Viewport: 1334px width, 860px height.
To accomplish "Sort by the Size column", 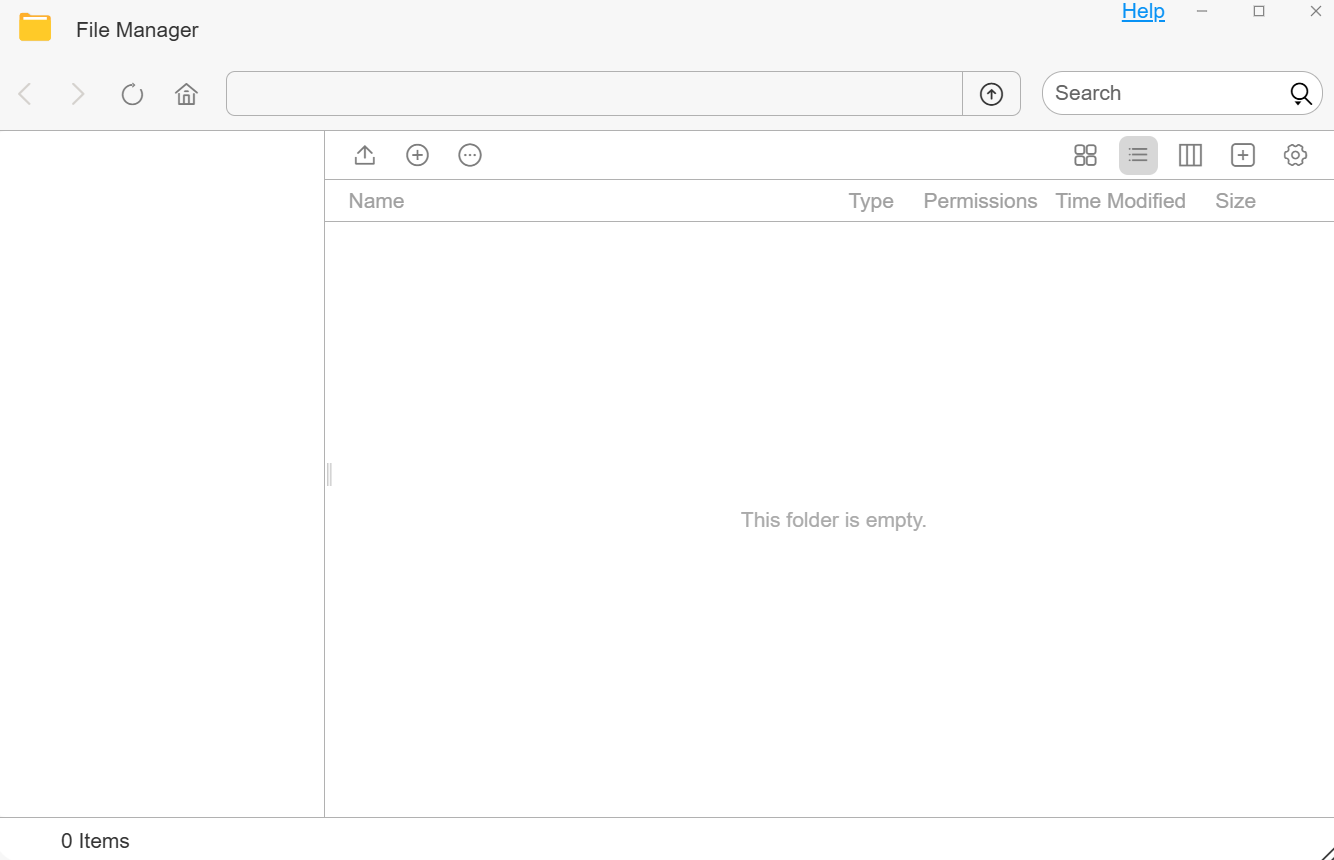I will pyautogui.click(x=1235, y=201).
